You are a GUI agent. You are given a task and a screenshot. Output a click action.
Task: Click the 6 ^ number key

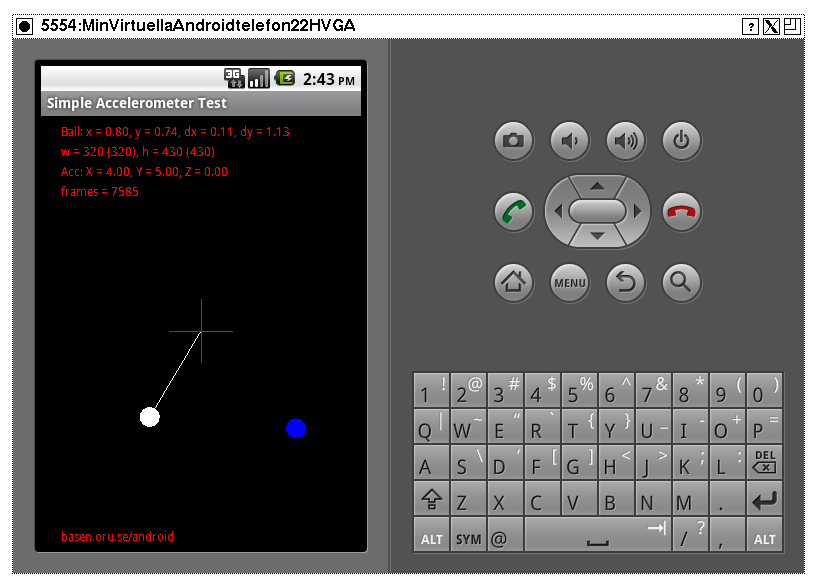(616, 390)
